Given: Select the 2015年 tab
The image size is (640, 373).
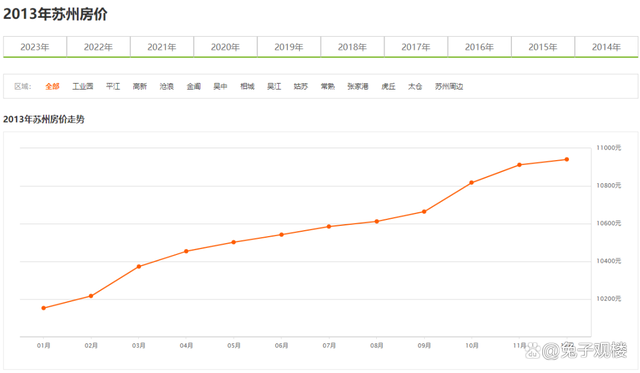Looking at the screenshot, I should pos(543,47).
